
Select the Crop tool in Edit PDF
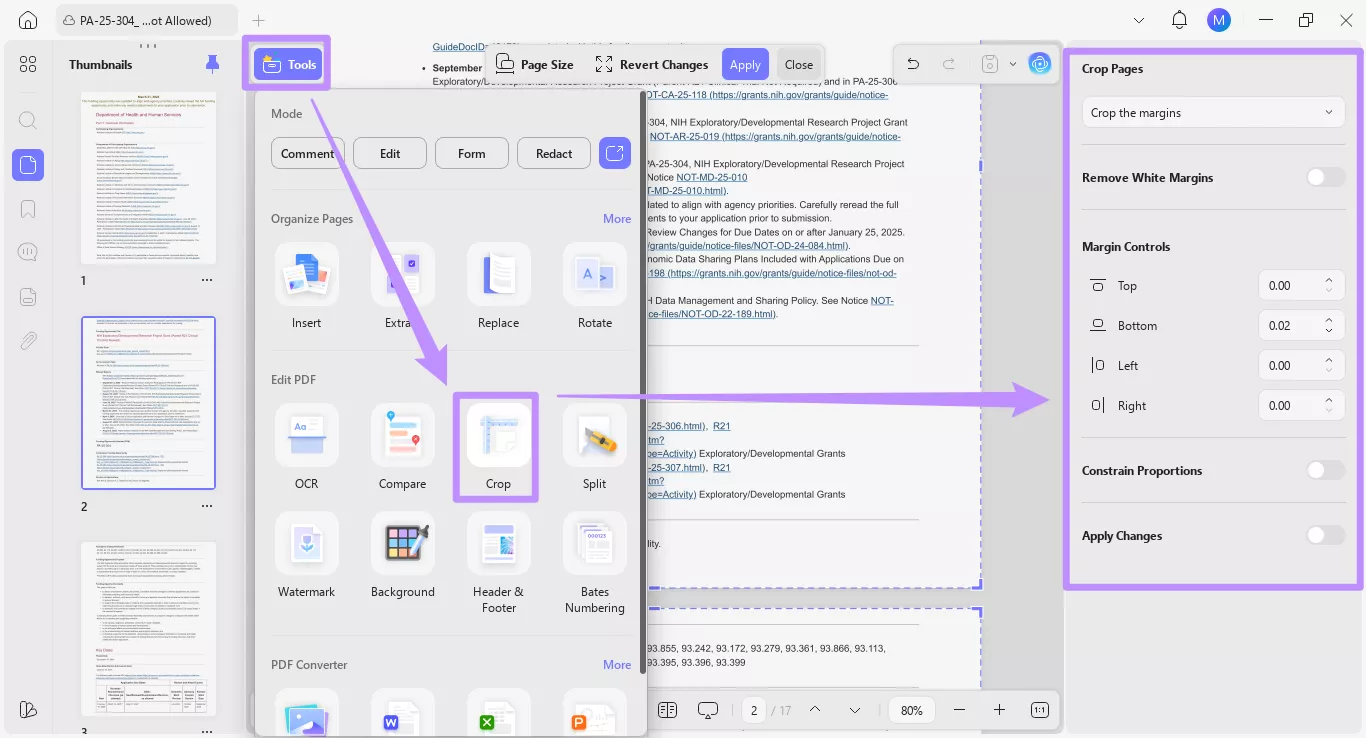point(498,447)
